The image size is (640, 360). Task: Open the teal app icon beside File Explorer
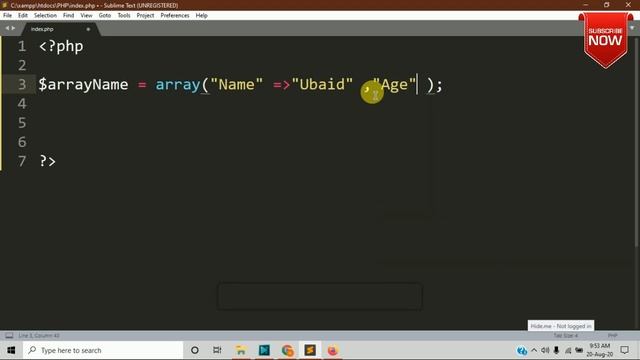(x=264, y=350)
